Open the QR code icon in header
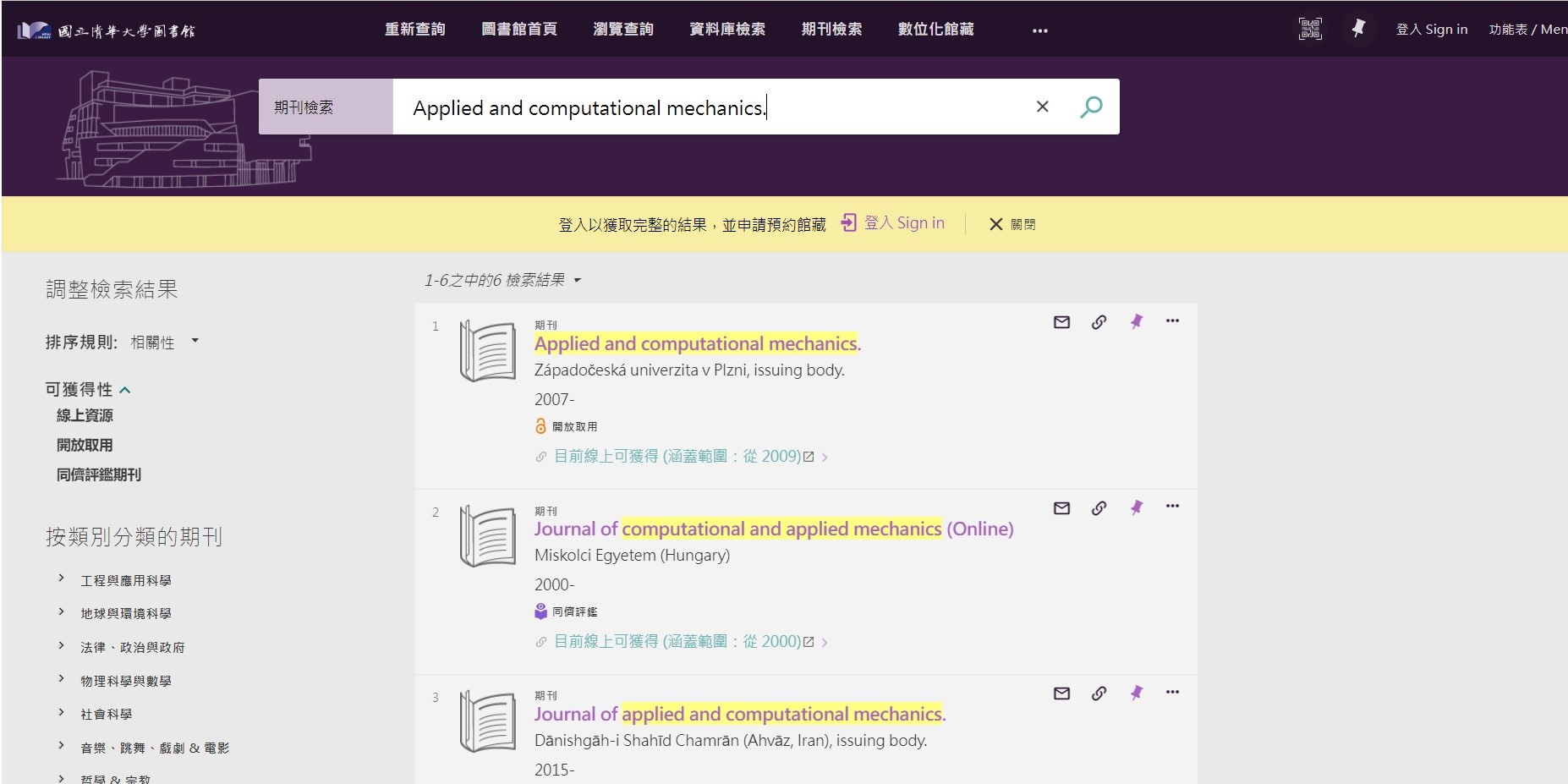 tap(1309, 29)
